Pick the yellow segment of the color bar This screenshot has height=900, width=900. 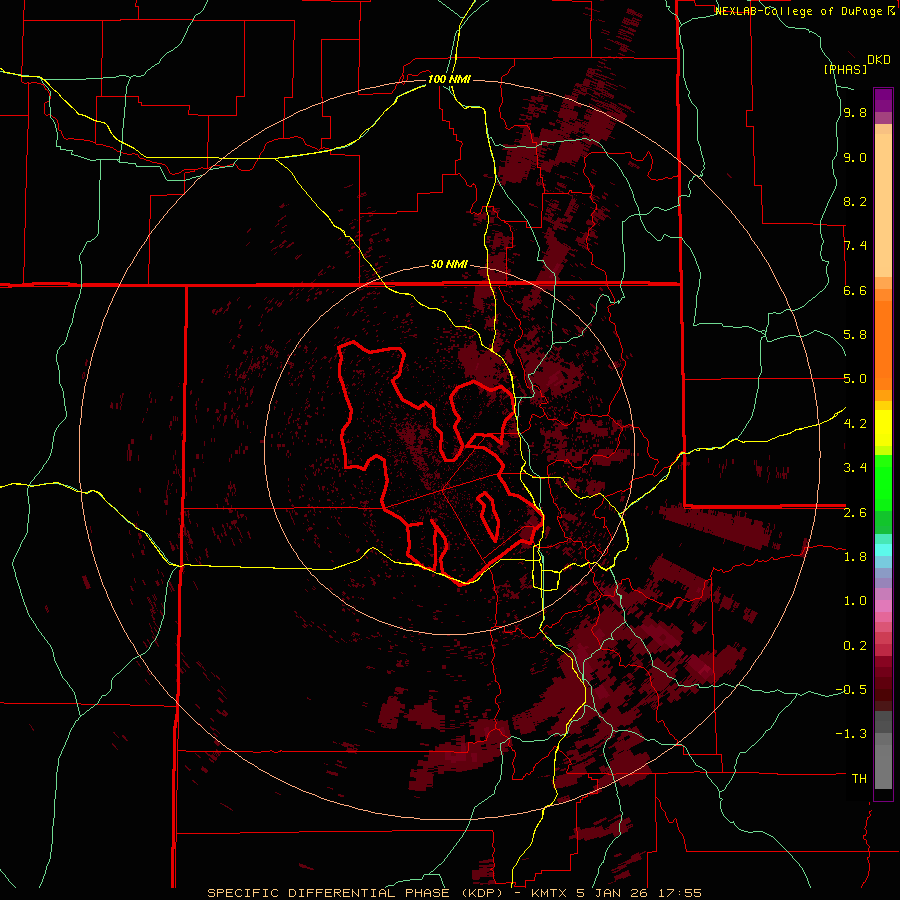coord(883,428)
